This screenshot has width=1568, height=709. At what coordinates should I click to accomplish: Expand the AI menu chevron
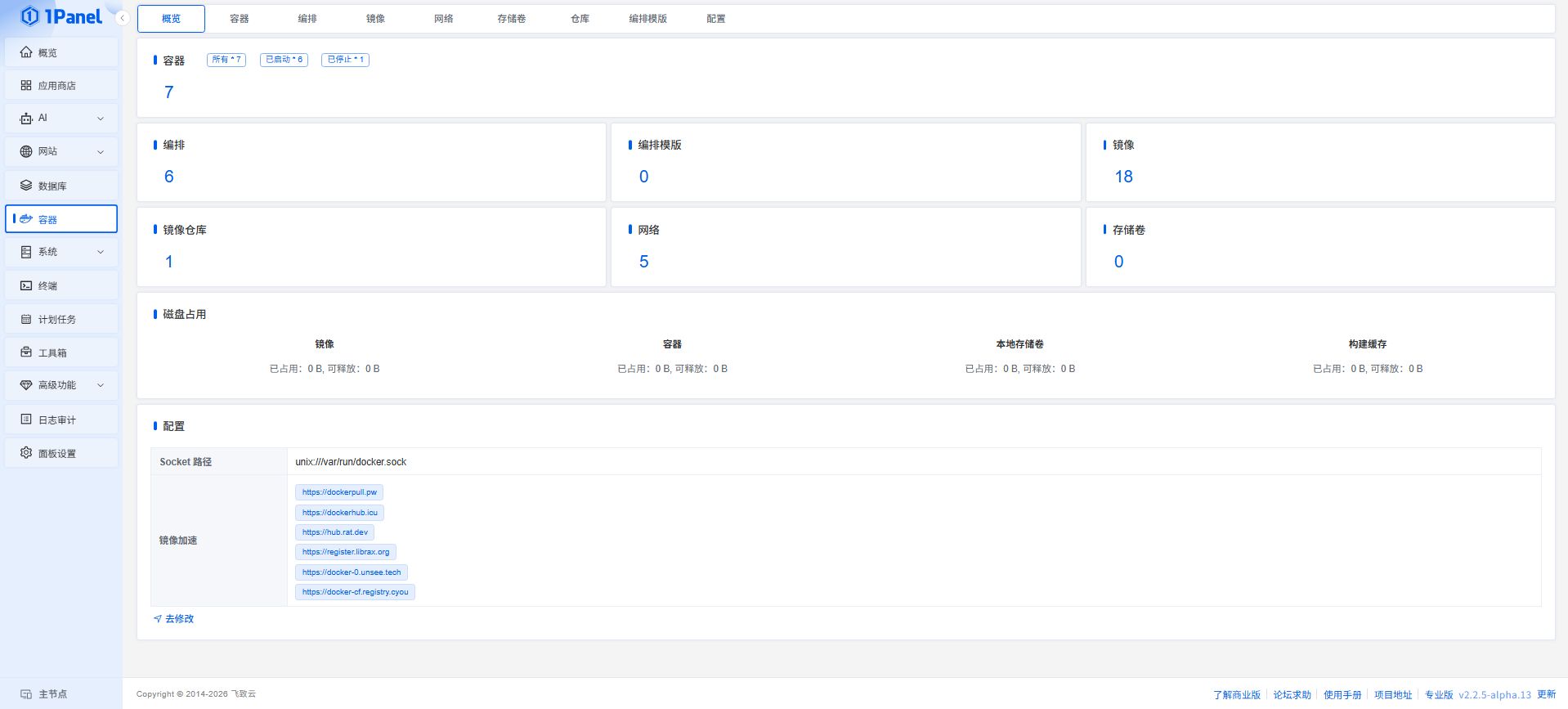101,119
